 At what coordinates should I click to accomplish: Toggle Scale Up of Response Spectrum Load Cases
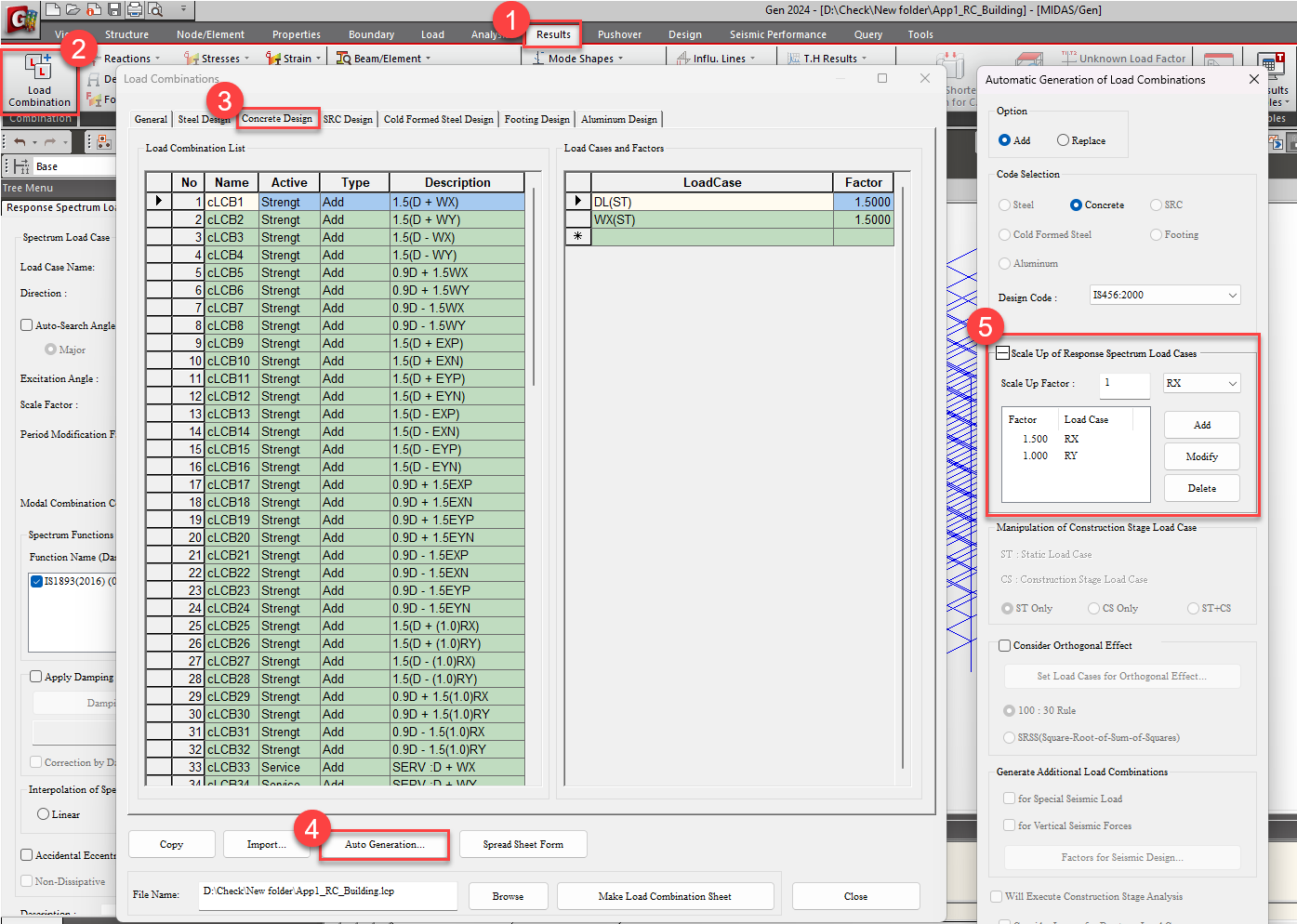pos(1002,353)
